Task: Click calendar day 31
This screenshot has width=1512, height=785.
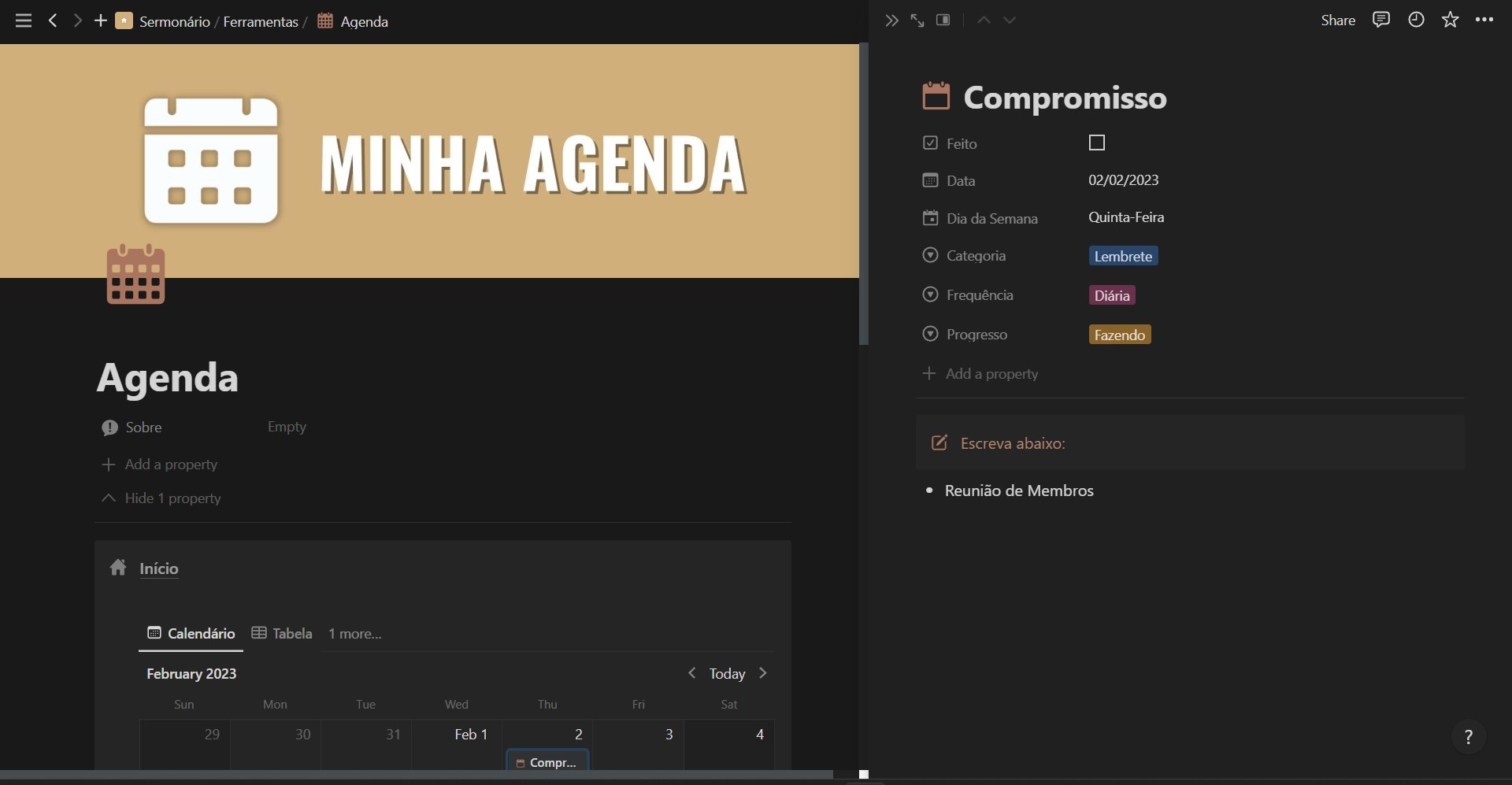Action: (366, 744)
